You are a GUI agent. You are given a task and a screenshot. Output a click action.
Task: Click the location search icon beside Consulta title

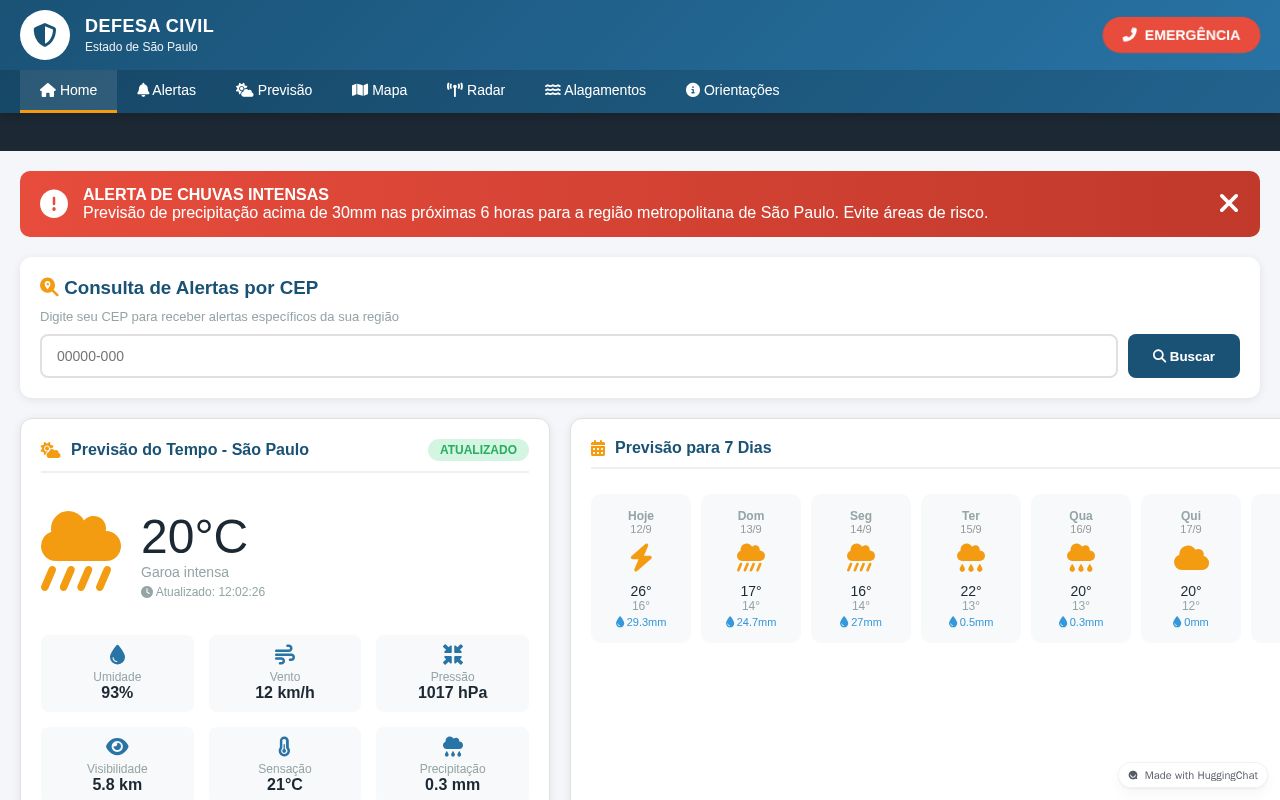[x=49, y=287]
